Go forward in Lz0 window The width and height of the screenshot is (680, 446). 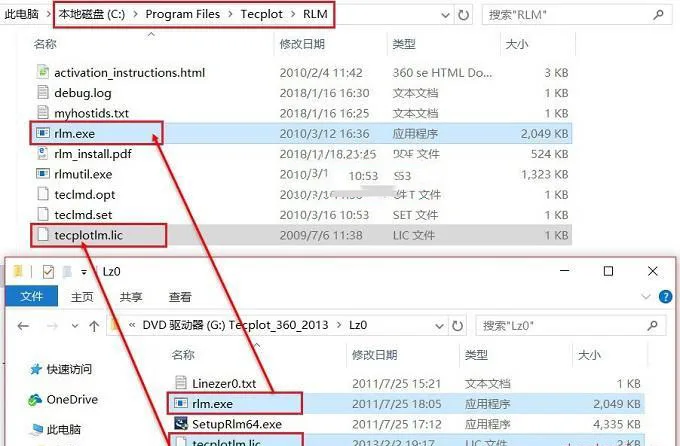point(52,325)
